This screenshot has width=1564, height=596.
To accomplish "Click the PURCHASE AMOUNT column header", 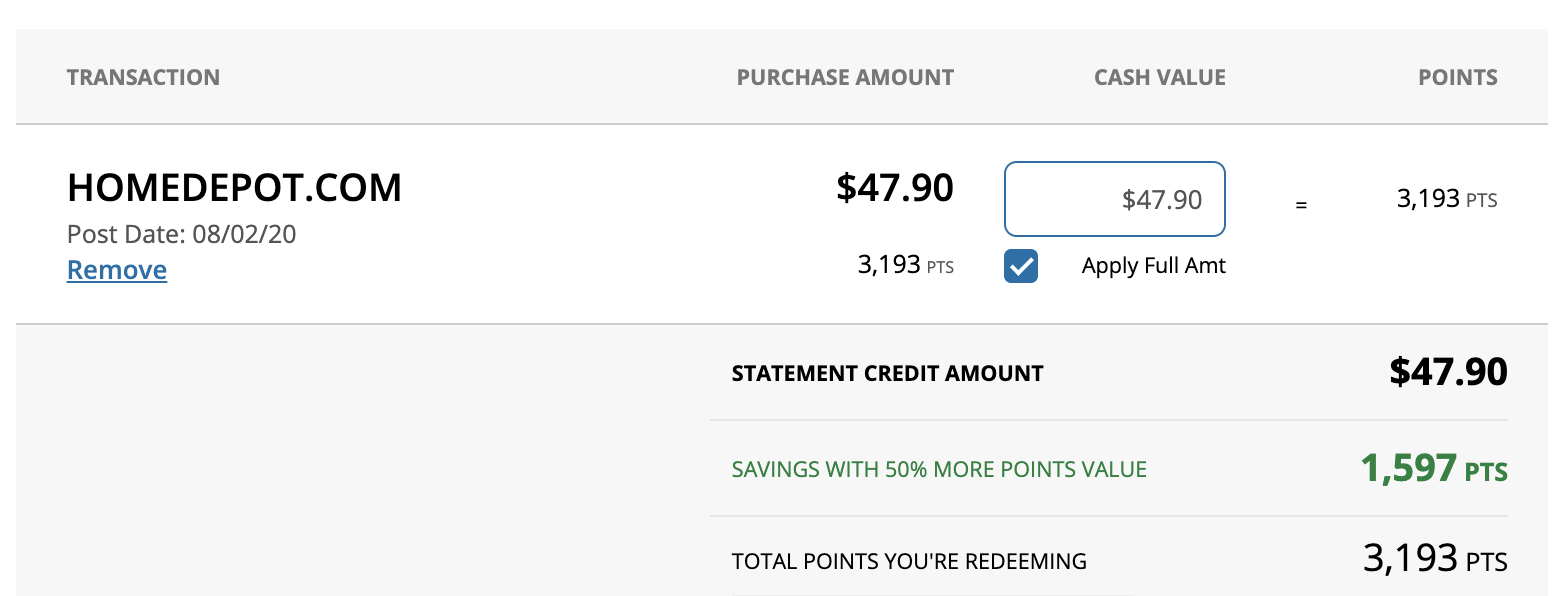I will coord(845,78).
